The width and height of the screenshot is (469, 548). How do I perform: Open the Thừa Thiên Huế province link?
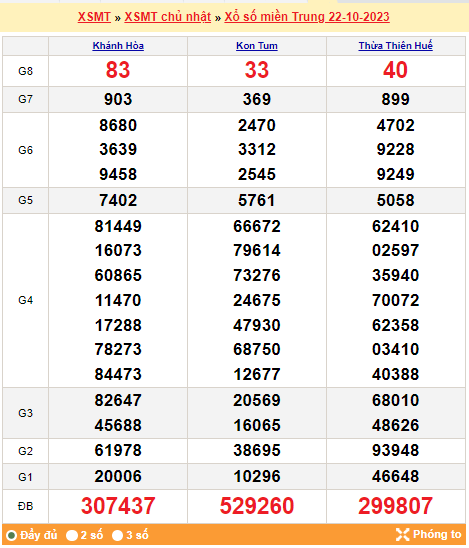tap(396, 46)
